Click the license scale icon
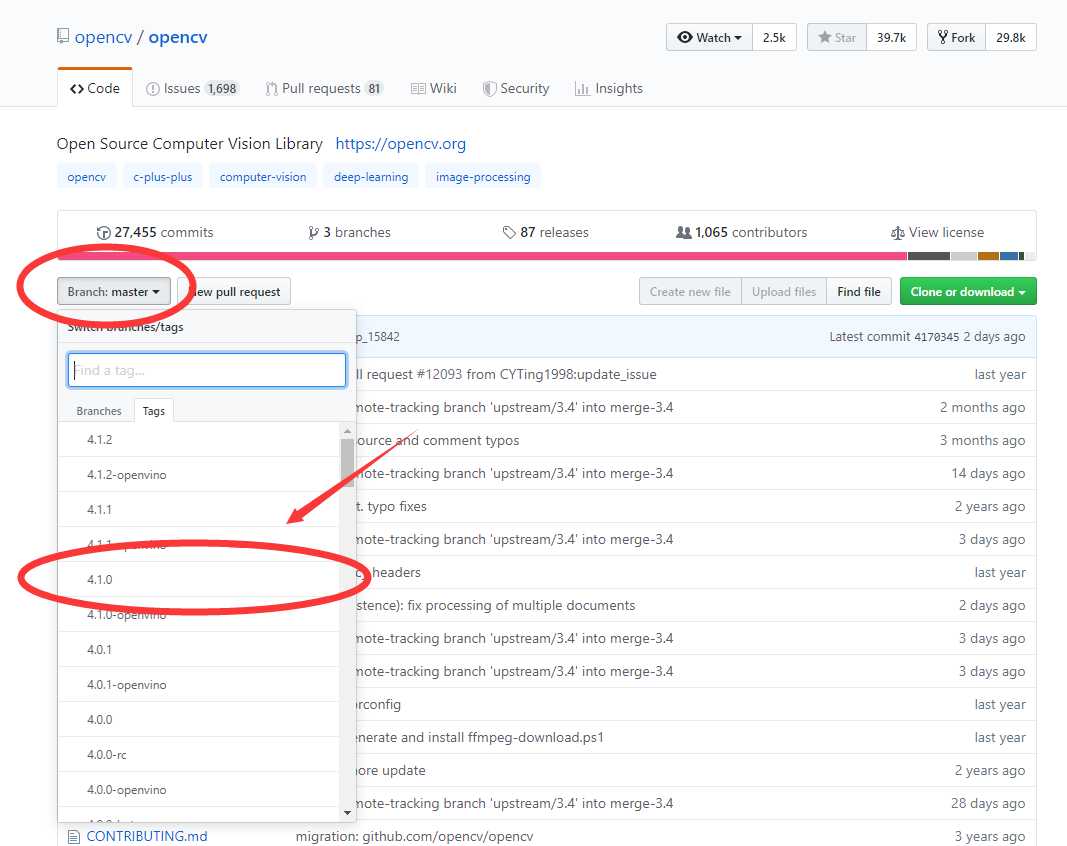Viewport: 1067px width, 846px height. coord(898,233)
